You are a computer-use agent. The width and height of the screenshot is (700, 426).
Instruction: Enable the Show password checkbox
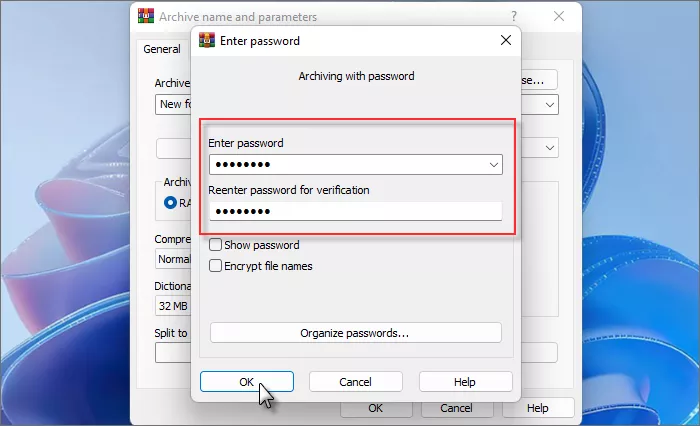[216, 245]
